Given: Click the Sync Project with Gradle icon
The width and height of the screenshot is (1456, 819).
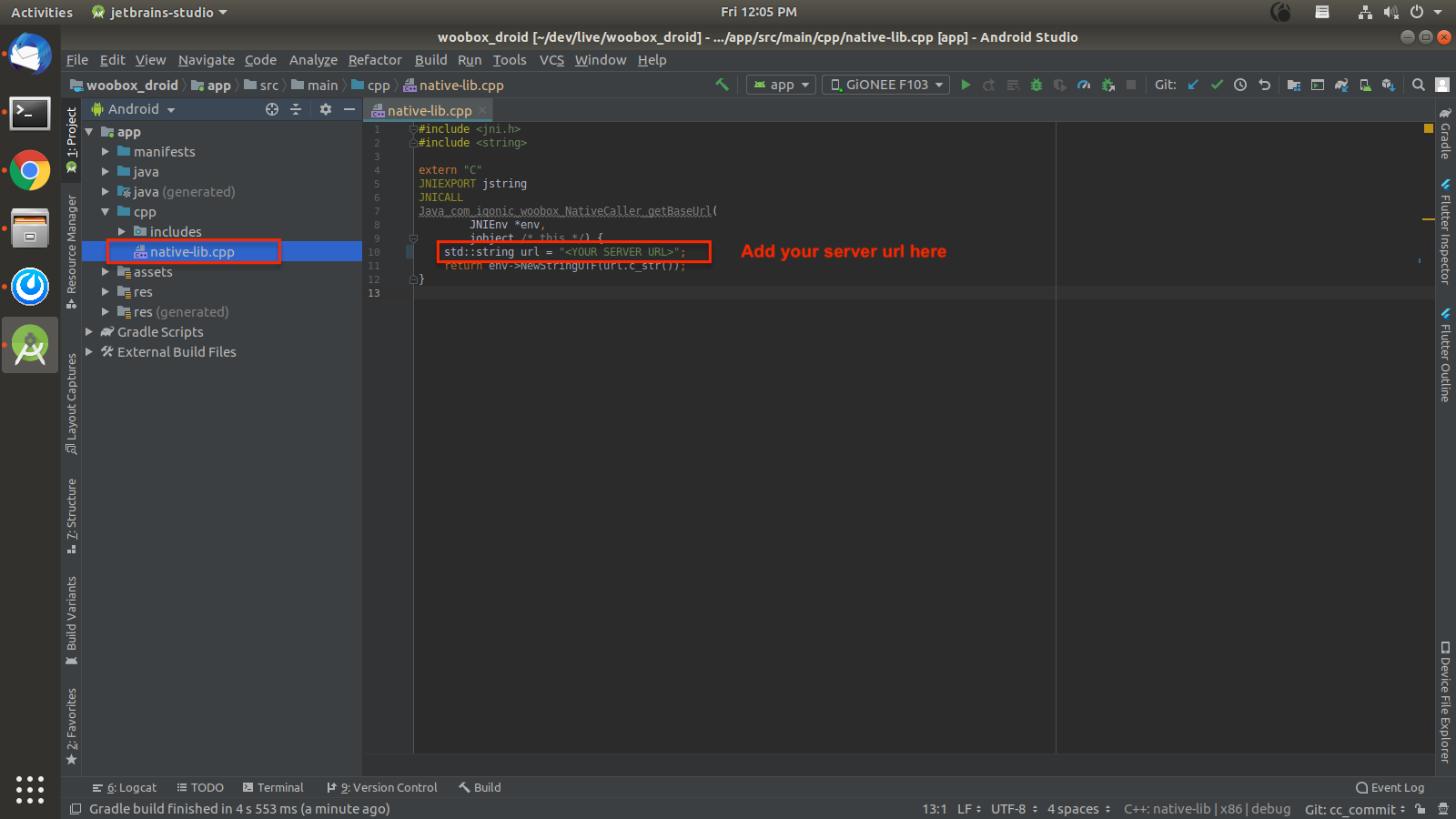Looking at the screenshot, I should (1341, 85).
